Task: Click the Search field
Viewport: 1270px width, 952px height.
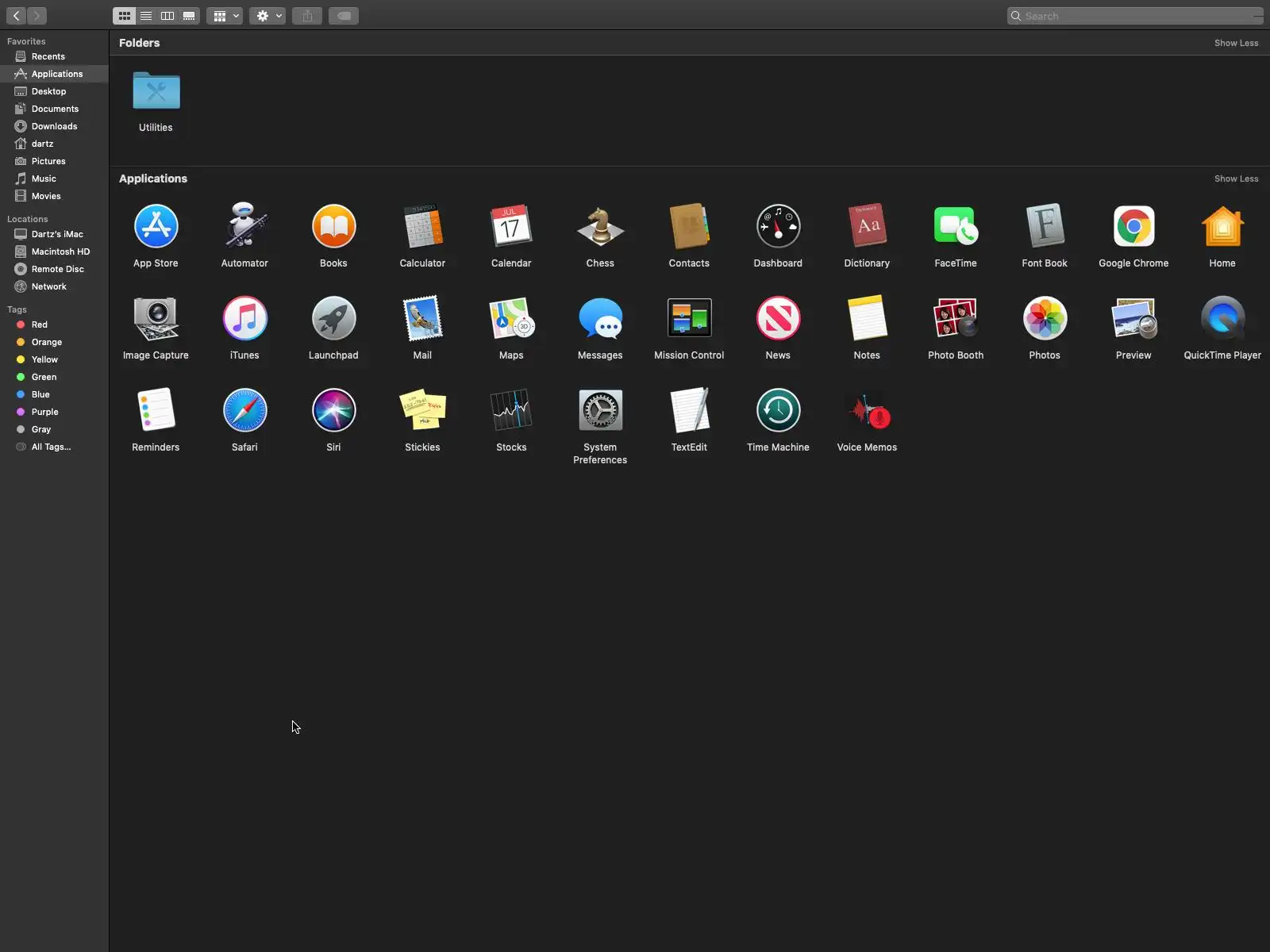Action: (x=1135, y=16)
